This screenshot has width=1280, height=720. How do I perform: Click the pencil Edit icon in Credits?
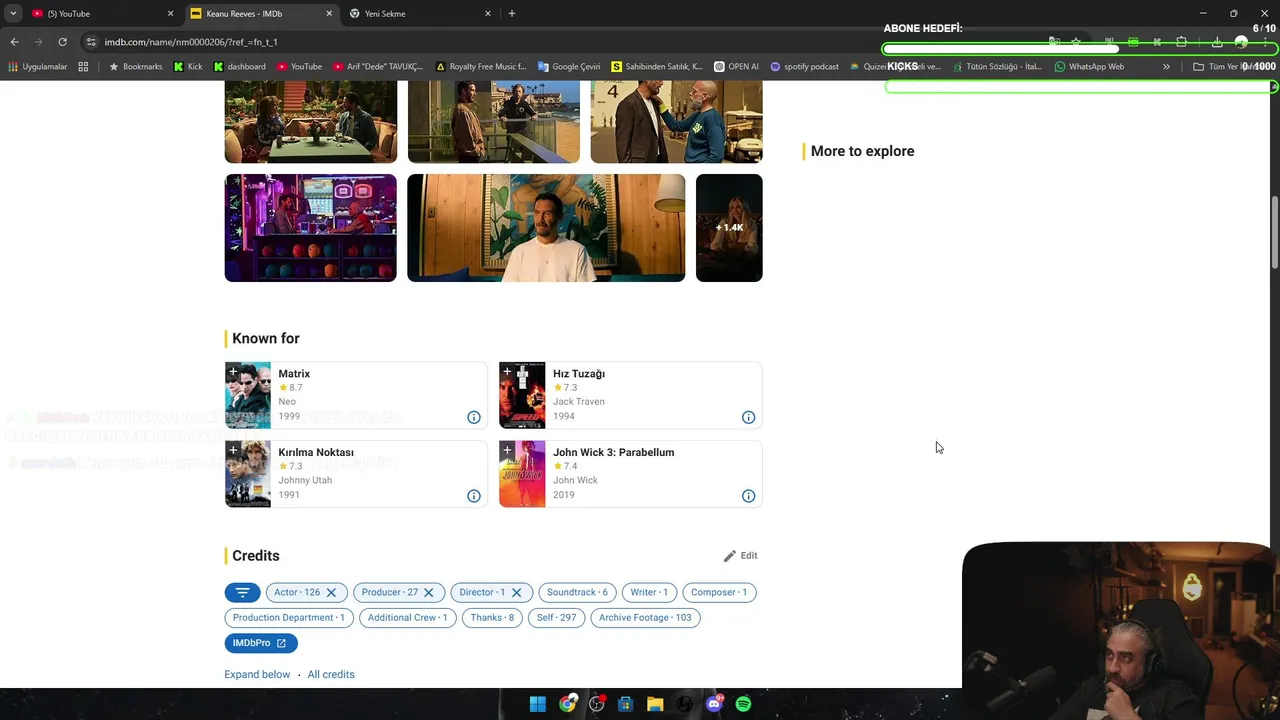(730, 556)
